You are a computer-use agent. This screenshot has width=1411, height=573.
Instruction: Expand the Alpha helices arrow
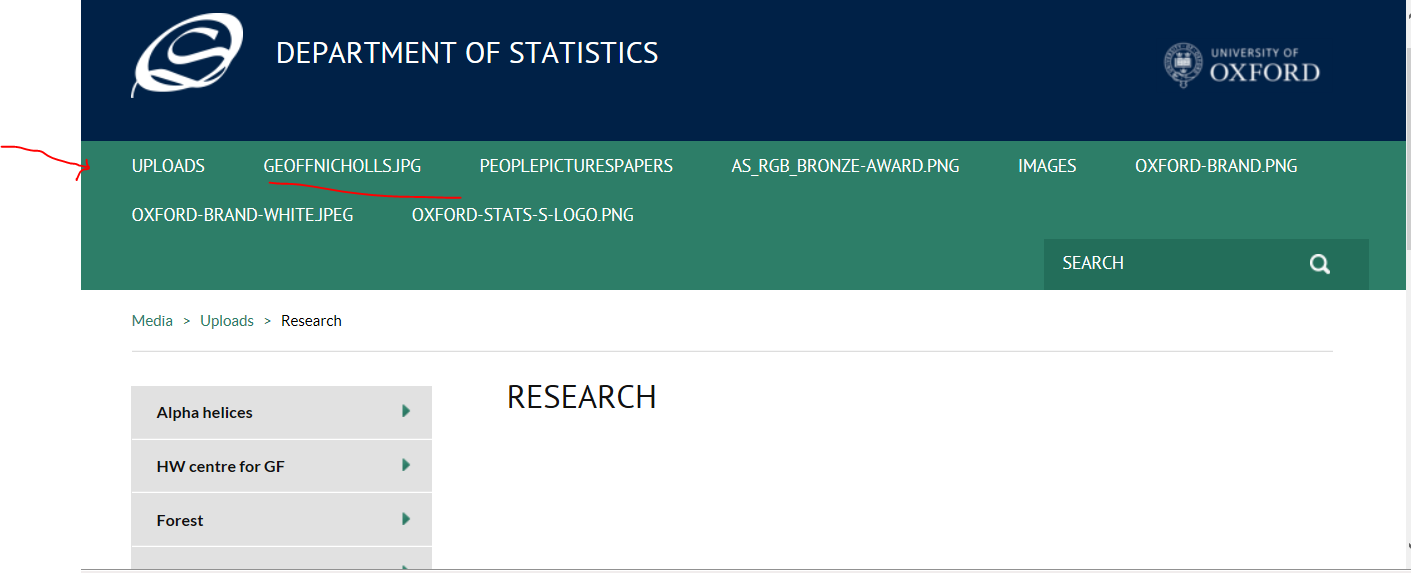pos(406,411)
